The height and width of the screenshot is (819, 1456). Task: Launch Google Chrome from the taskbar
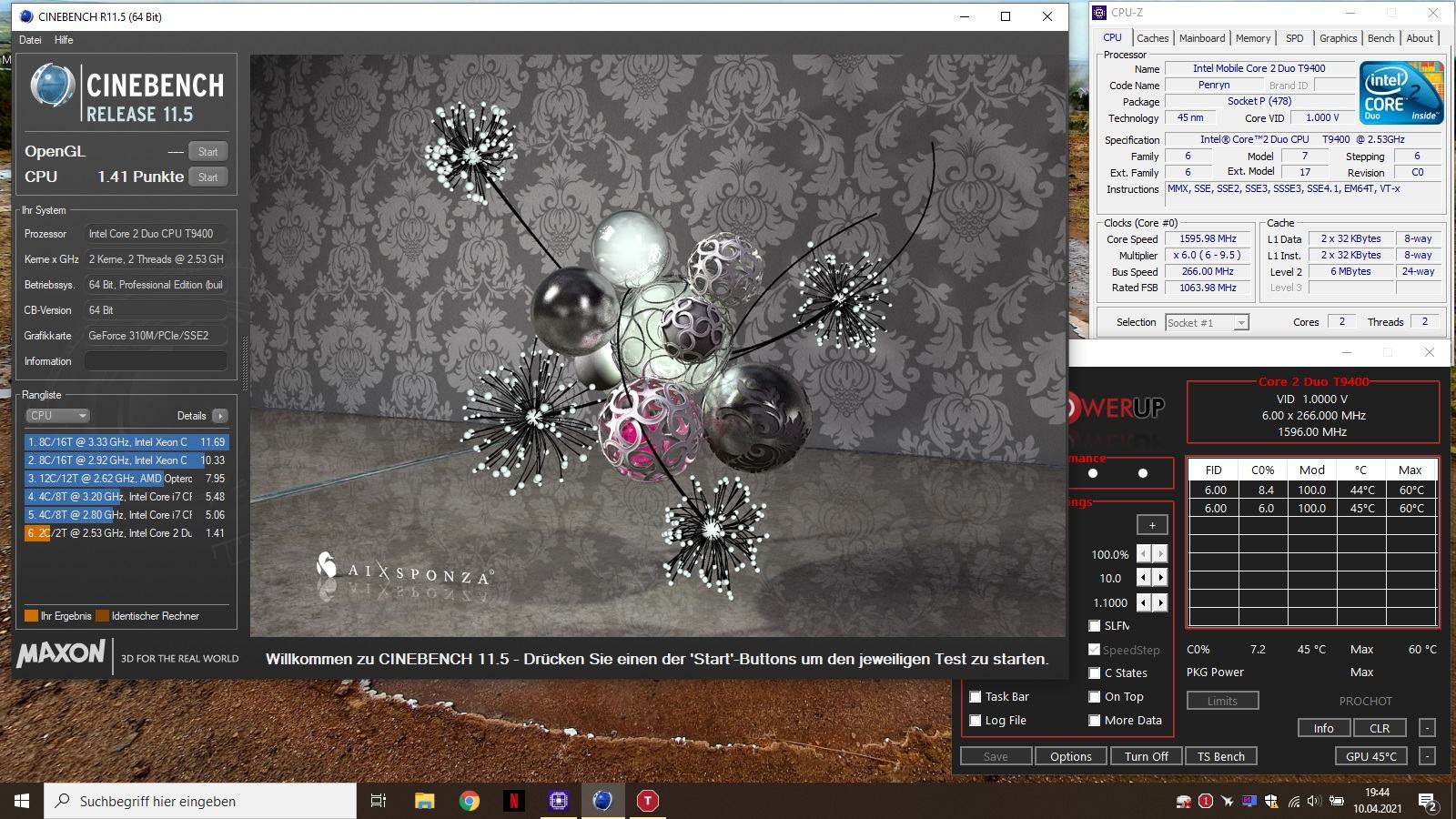pyautogui.click(x=470, y=801)
